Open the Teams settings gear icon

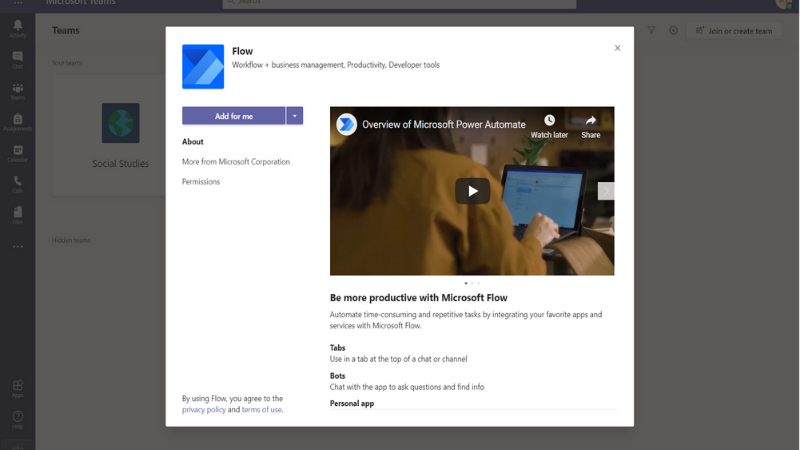(x=673, y=31)
